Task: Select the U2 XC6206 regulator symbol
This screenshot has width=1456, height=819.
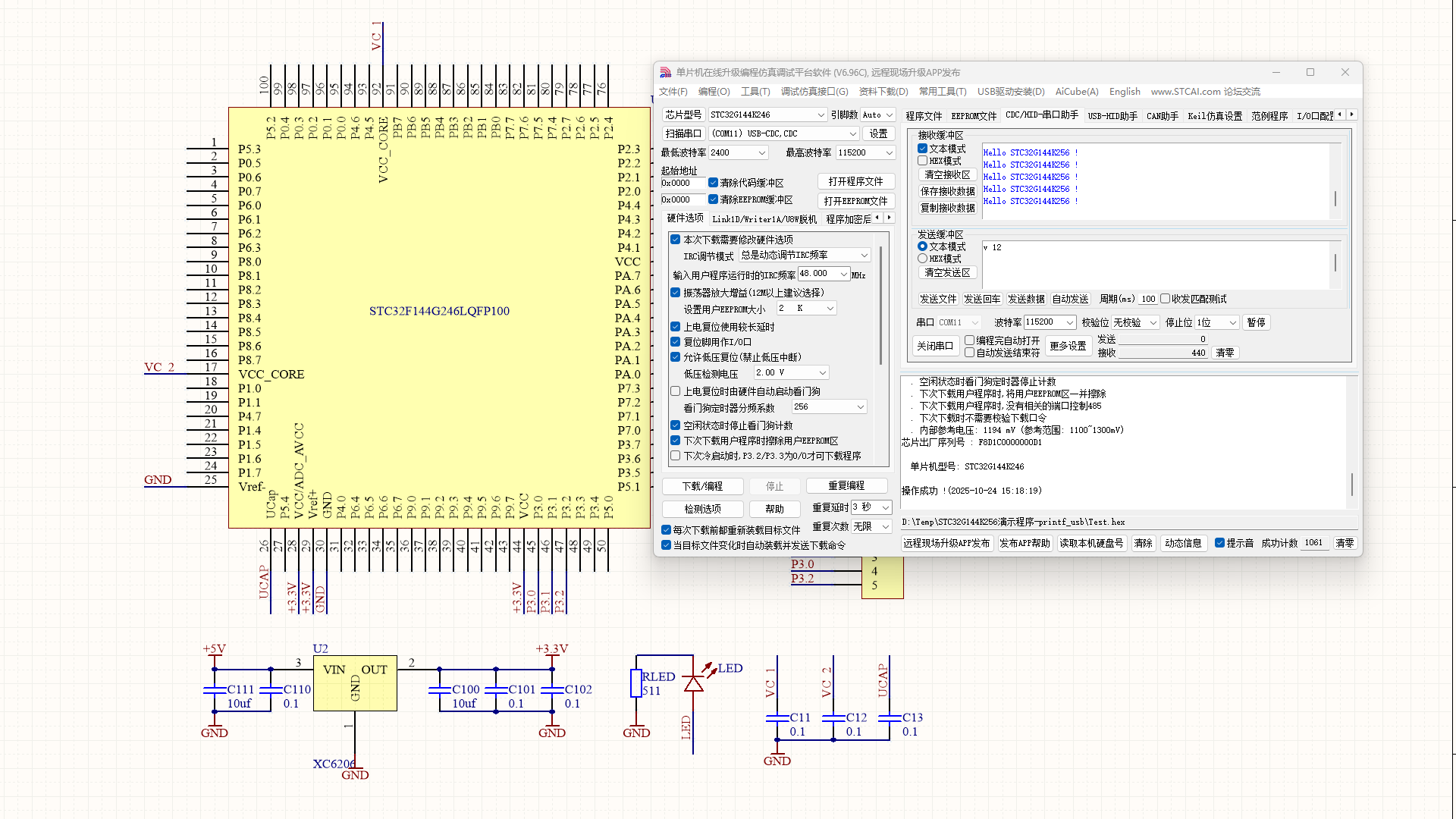Action: click(x=355, y=683)
